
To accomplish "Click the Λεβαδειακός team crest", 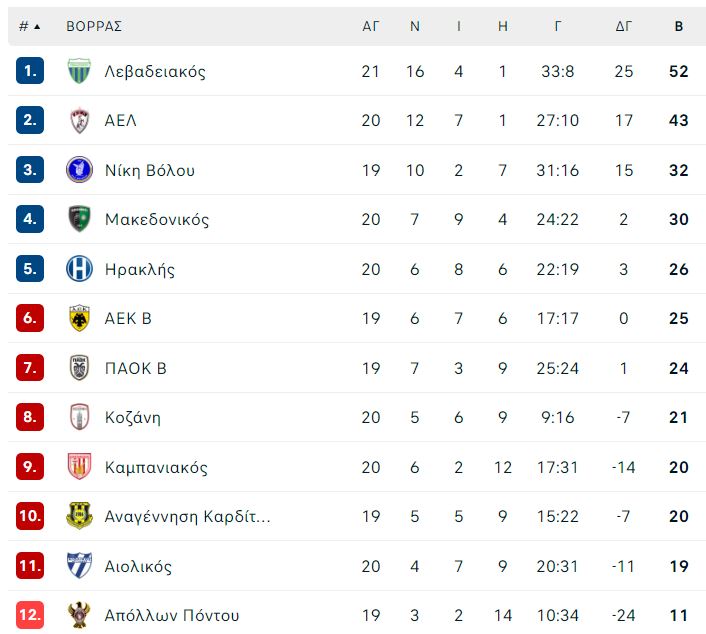I will [79, 71].
